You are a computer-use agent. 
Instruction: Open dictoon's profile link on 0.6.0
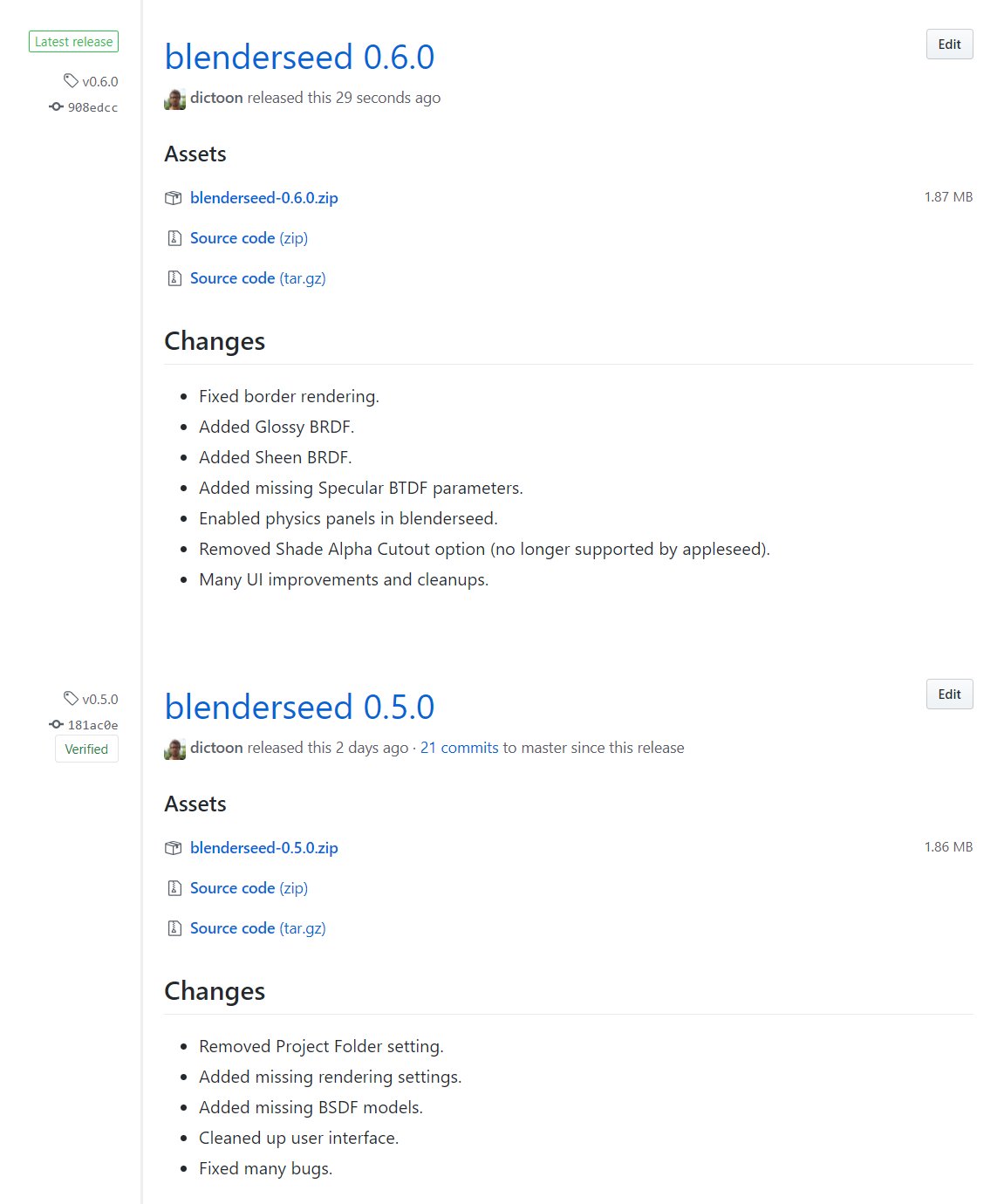click(x=216, y=98)
